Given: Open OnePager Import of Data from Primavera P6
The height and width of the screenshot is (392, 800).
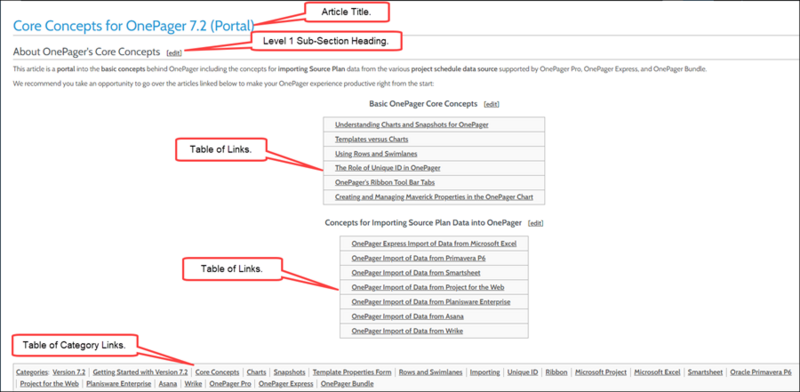Looking at the screenshot, I should [x=418, y=258].
